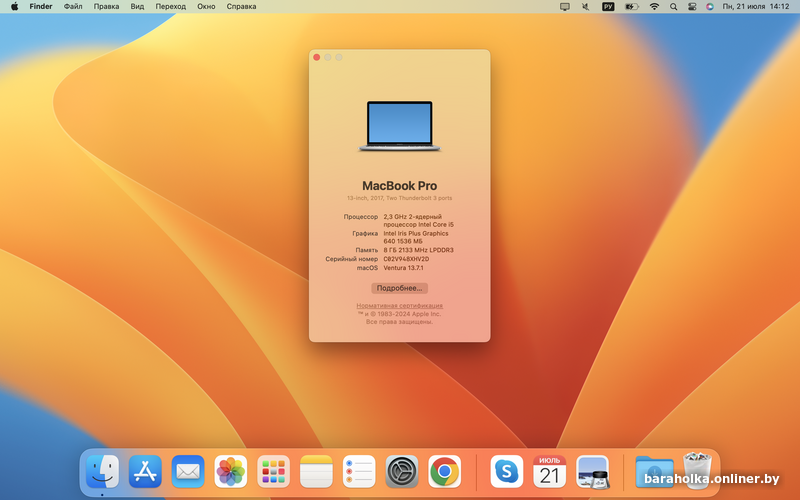Image resolution: width=800 pixels, height=500 pixels.
Task: Open the Нормативная сертификация link
Action: (399, 306)
